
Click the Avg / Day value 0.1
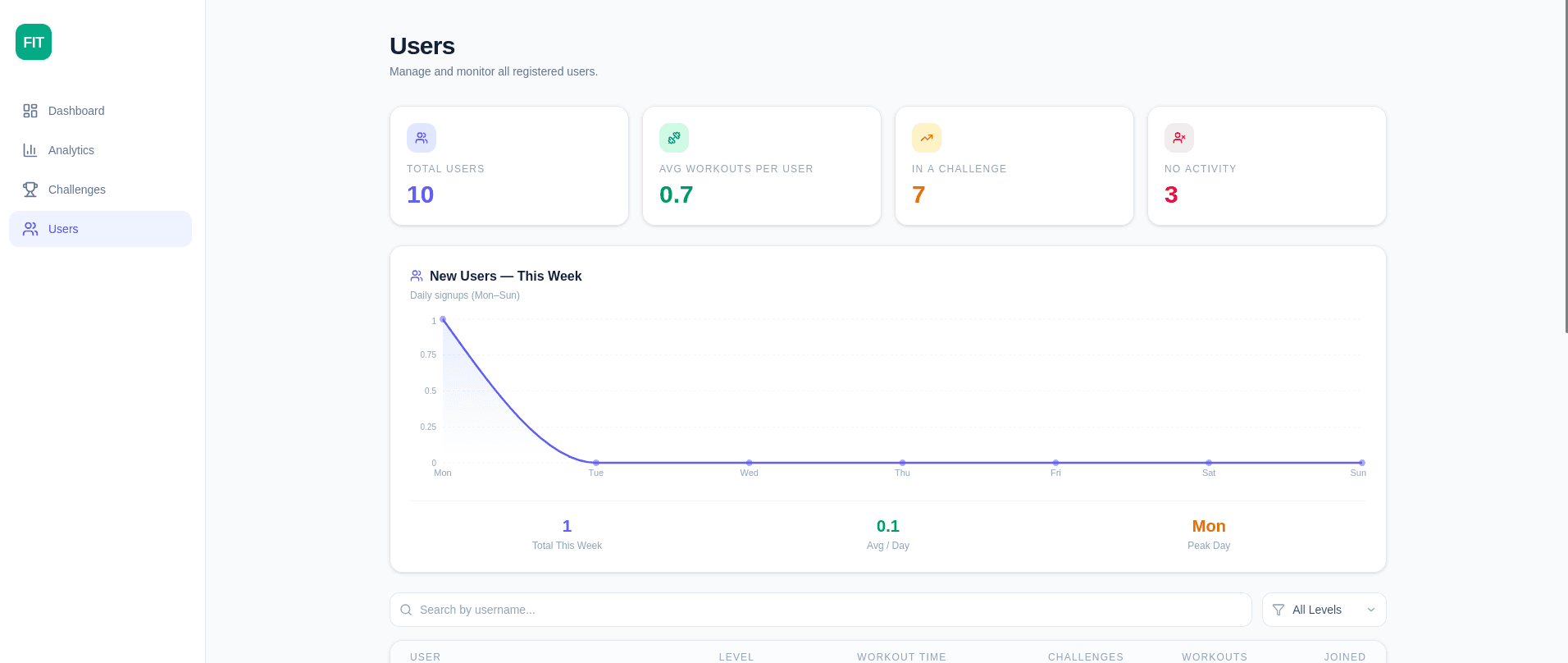tap(888, 526)
